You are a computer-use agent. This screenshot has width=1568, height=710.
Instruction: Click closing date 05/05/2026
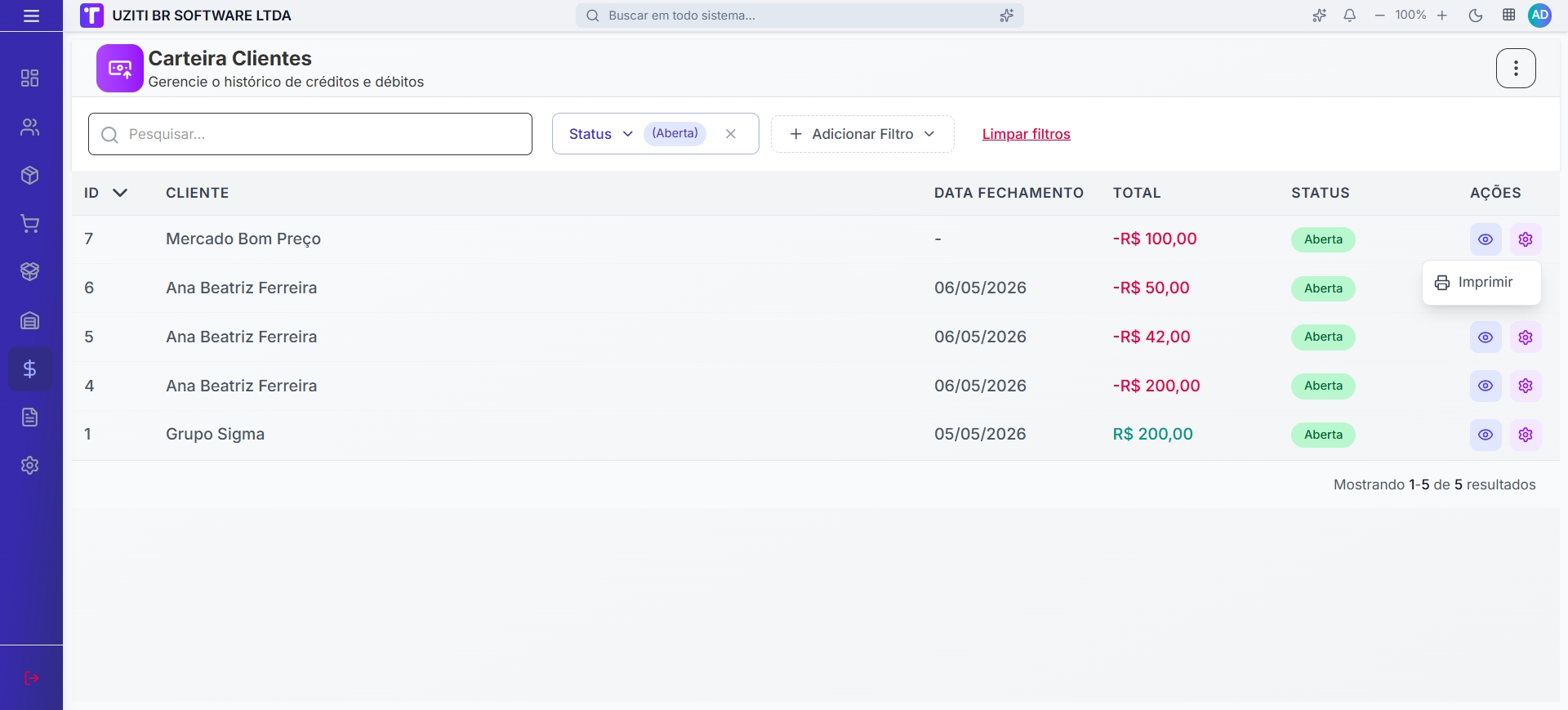pos(980,435)
